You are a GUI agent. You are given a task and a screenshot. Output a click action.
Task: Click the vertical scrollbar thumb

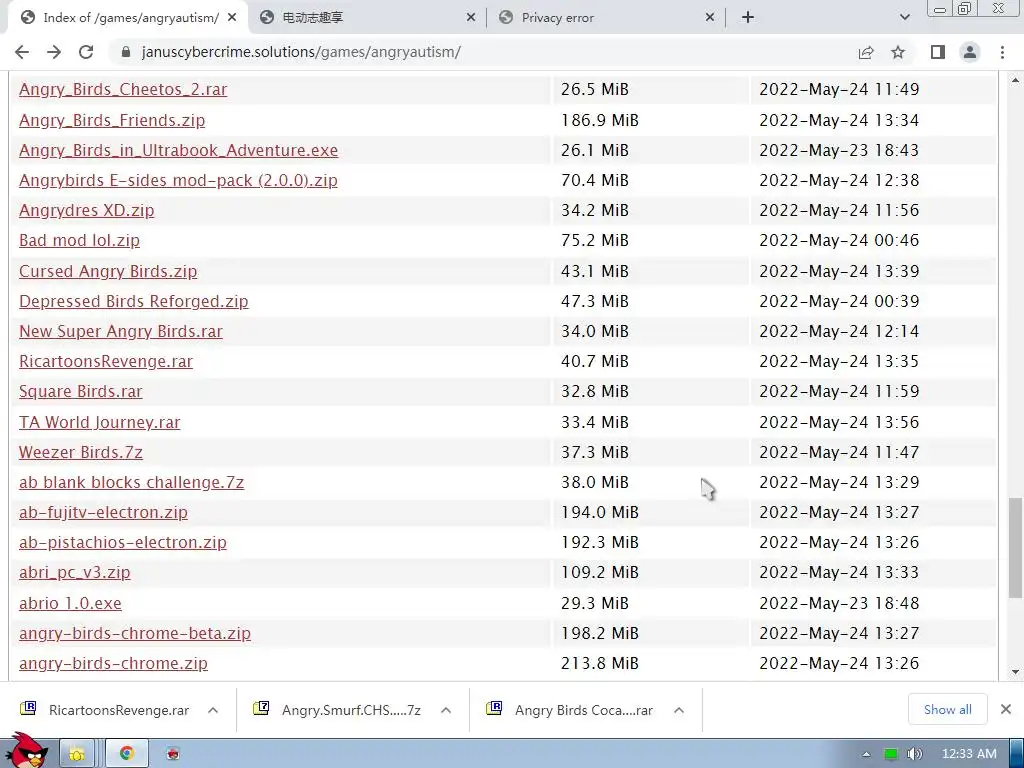point(1015,547)
